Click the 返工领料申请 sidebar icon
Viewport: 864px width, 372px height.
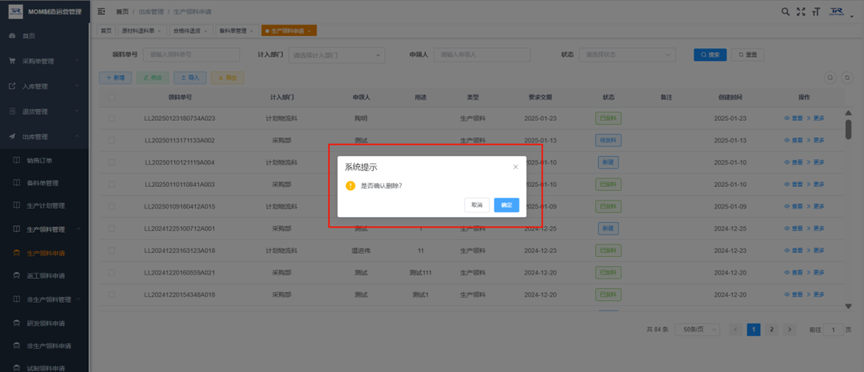17,276
